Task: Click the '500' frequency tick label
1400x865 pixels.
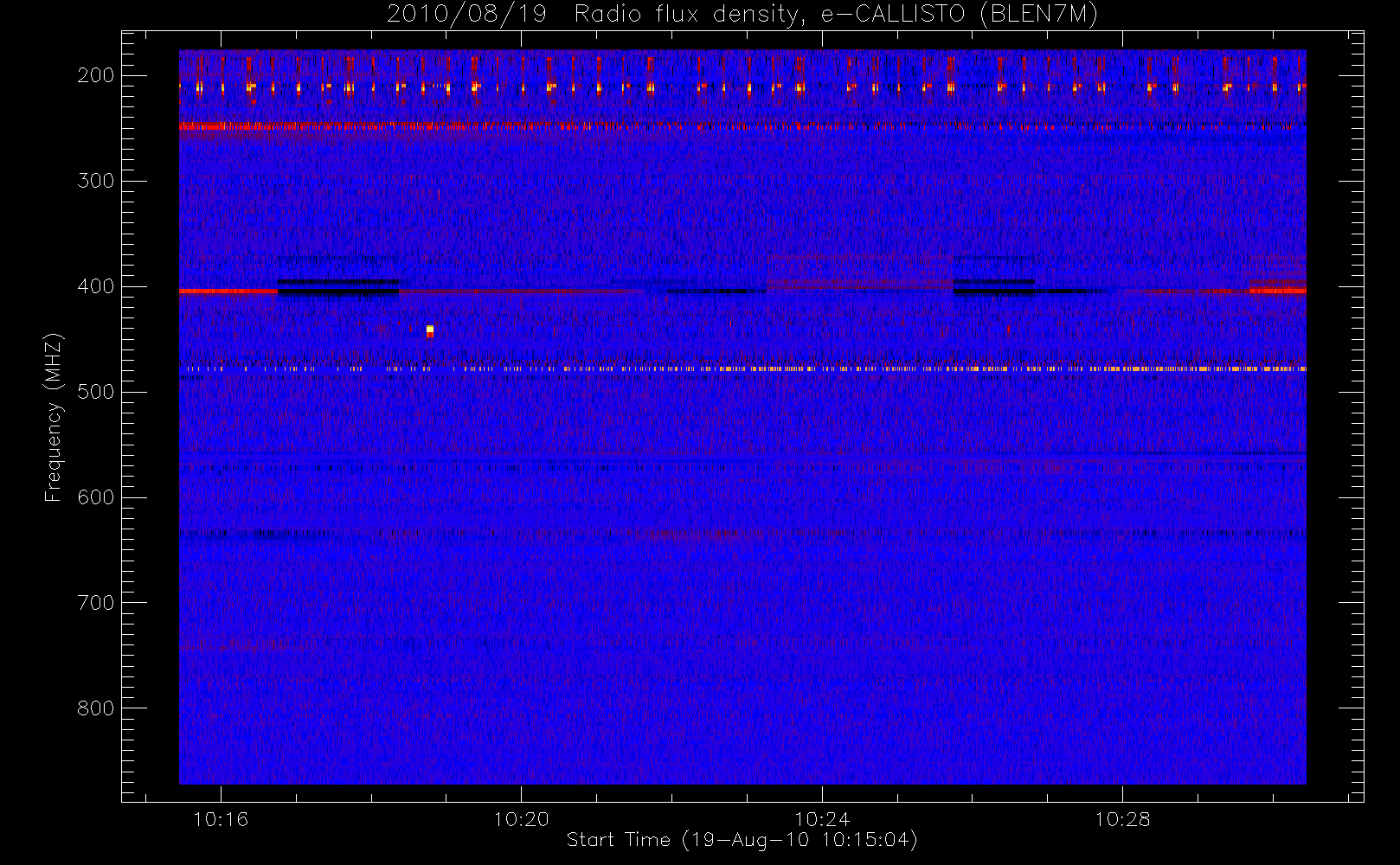Action: coord(96,392)
